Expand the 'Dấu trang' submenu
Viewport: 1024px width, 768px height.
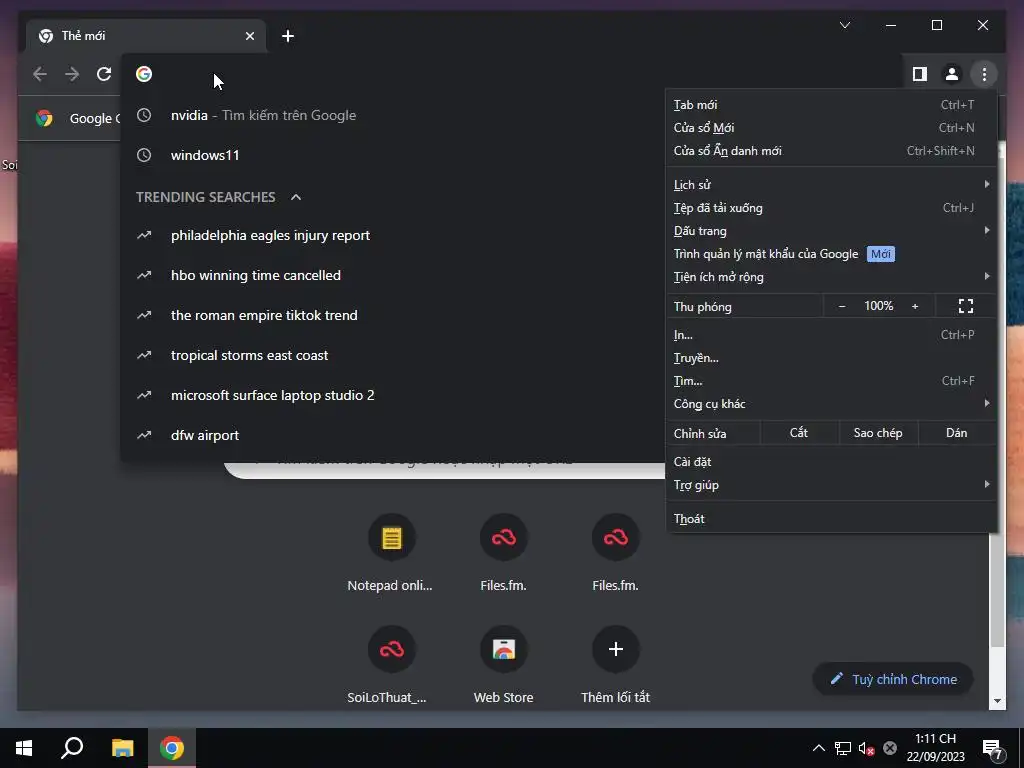pos(831,231)
